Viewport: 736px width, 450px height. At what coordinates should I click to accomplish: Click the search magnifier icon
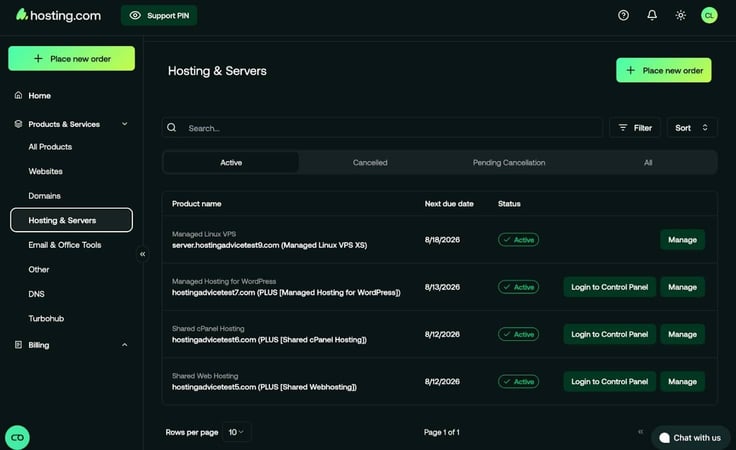click(172, 128)
